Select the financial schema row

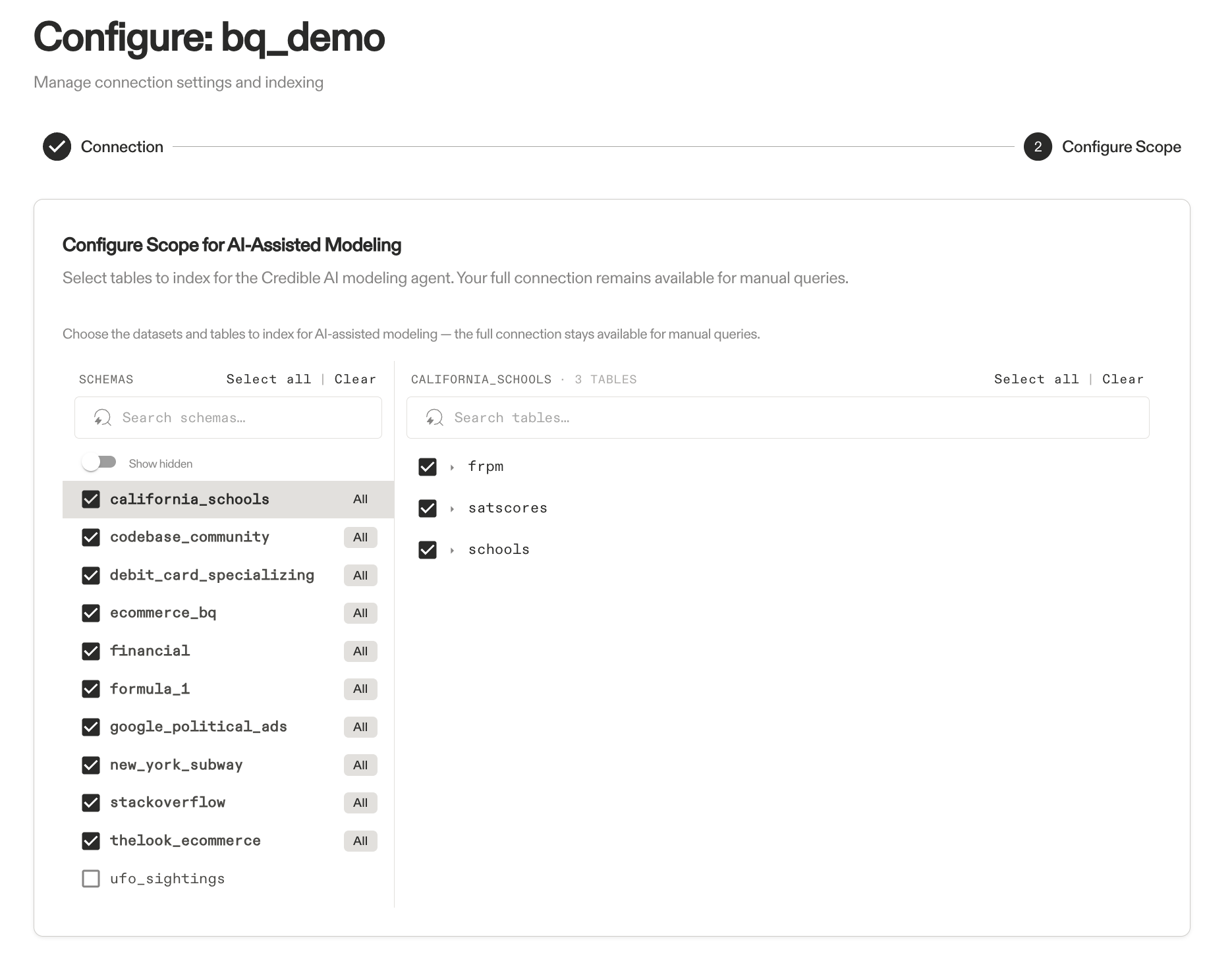tap(228, 651)
